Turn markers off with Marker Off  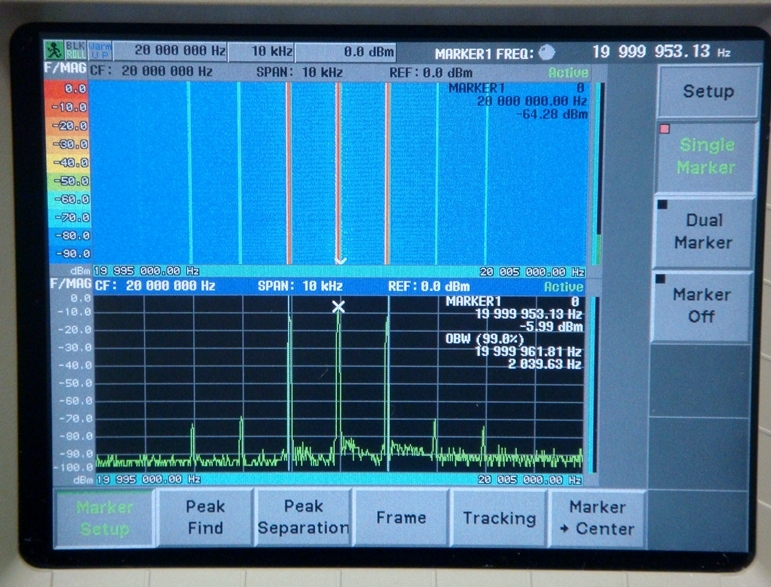[x=701, y=306]
